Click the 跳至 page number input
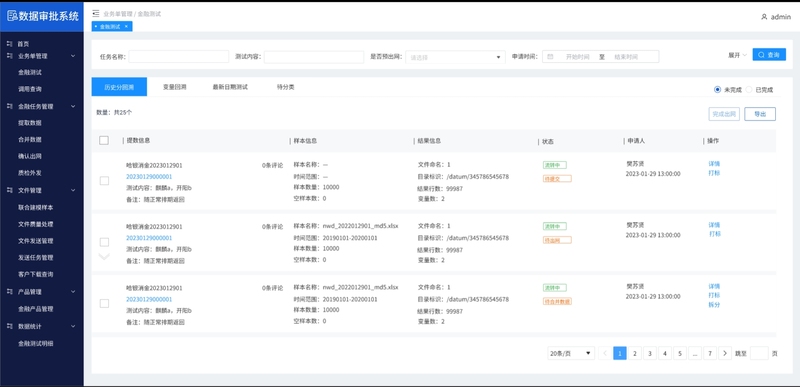 coord(759,353)
